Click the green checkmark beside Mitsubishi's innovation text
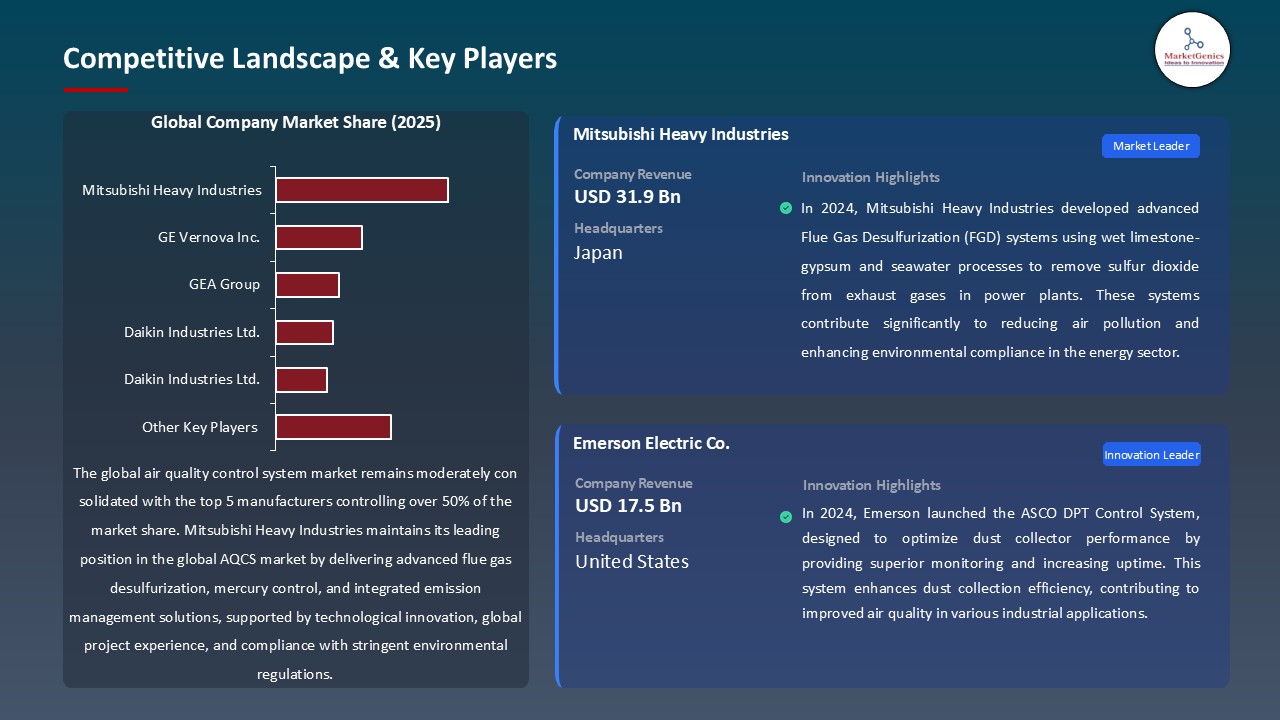1280x720 pixels. [786, 208]
